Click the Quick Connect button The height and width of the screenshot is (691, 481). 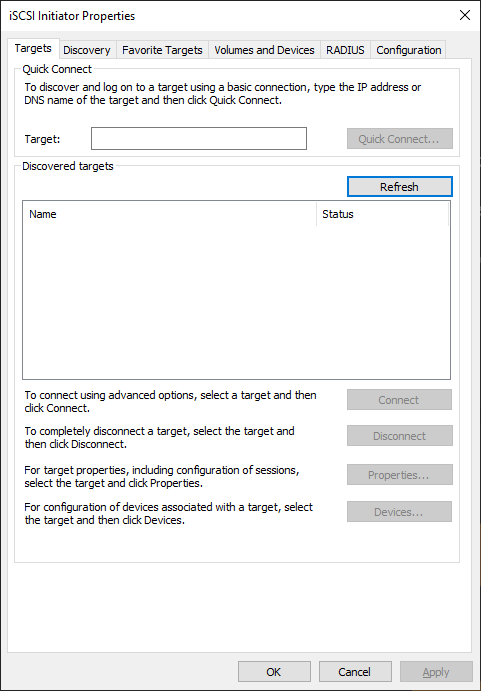point(399,139)
